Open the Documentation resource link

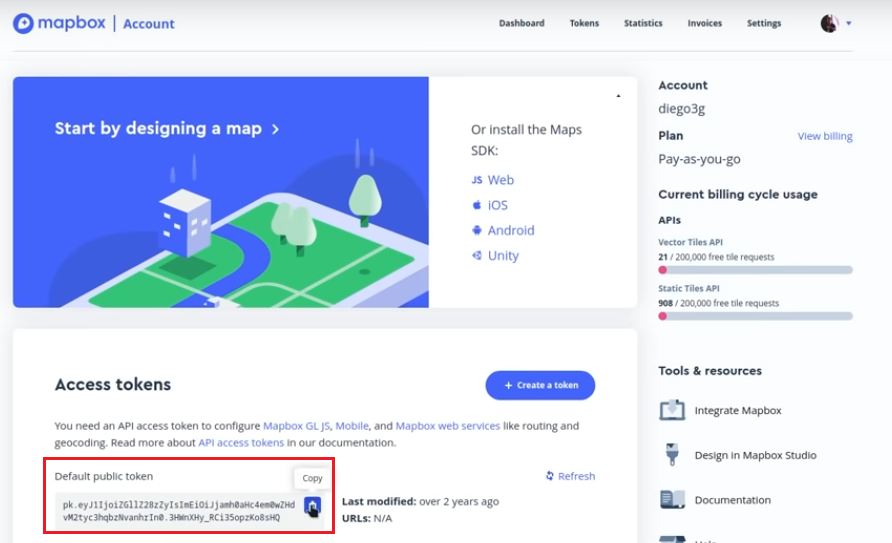click(x=733, y=500)
